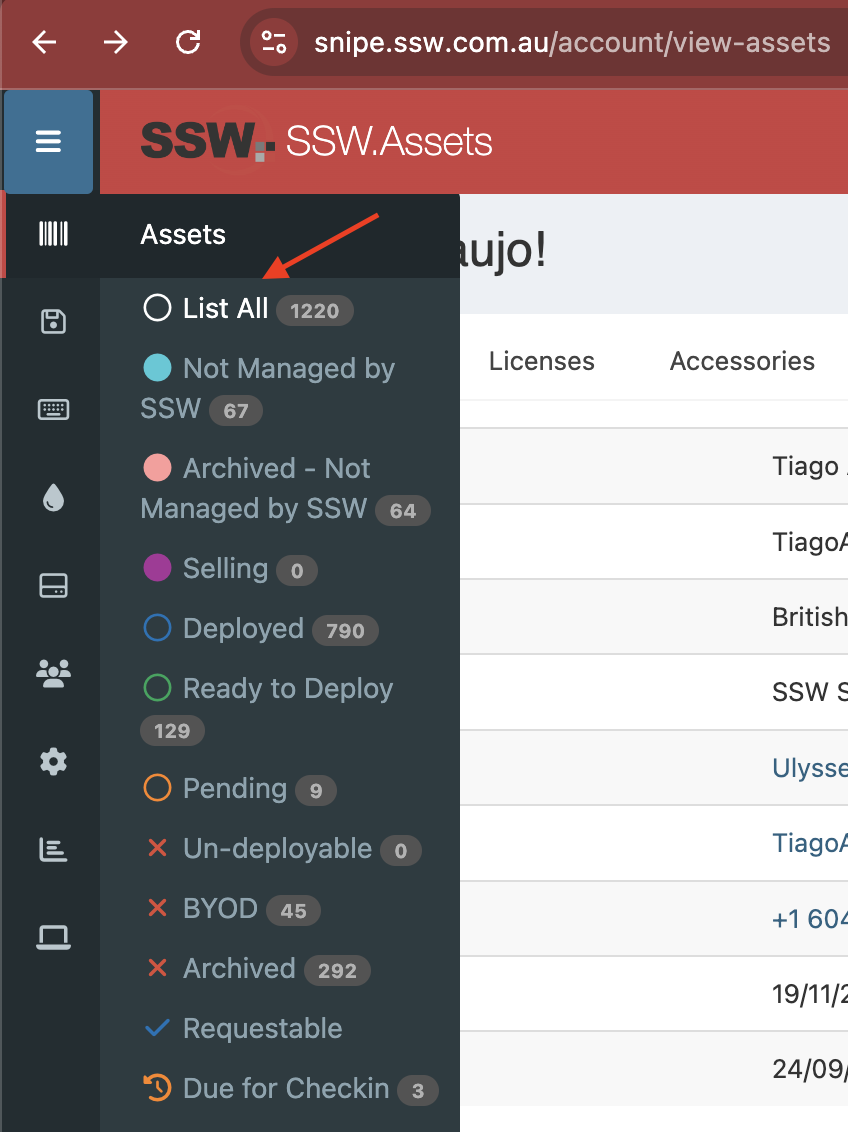Show Ready to Deploy assets
The image size is (848, 1132).
pyautogui.click(x=267, y=709)
